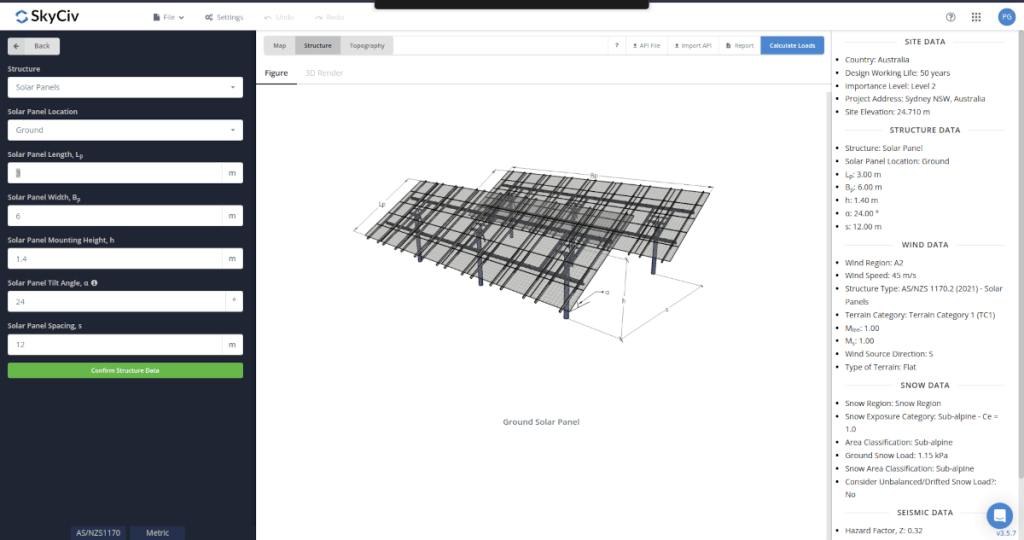Click the PG user avatar
The image size is (1024, 540).
pyautogui.click(x=1005, y=17)
